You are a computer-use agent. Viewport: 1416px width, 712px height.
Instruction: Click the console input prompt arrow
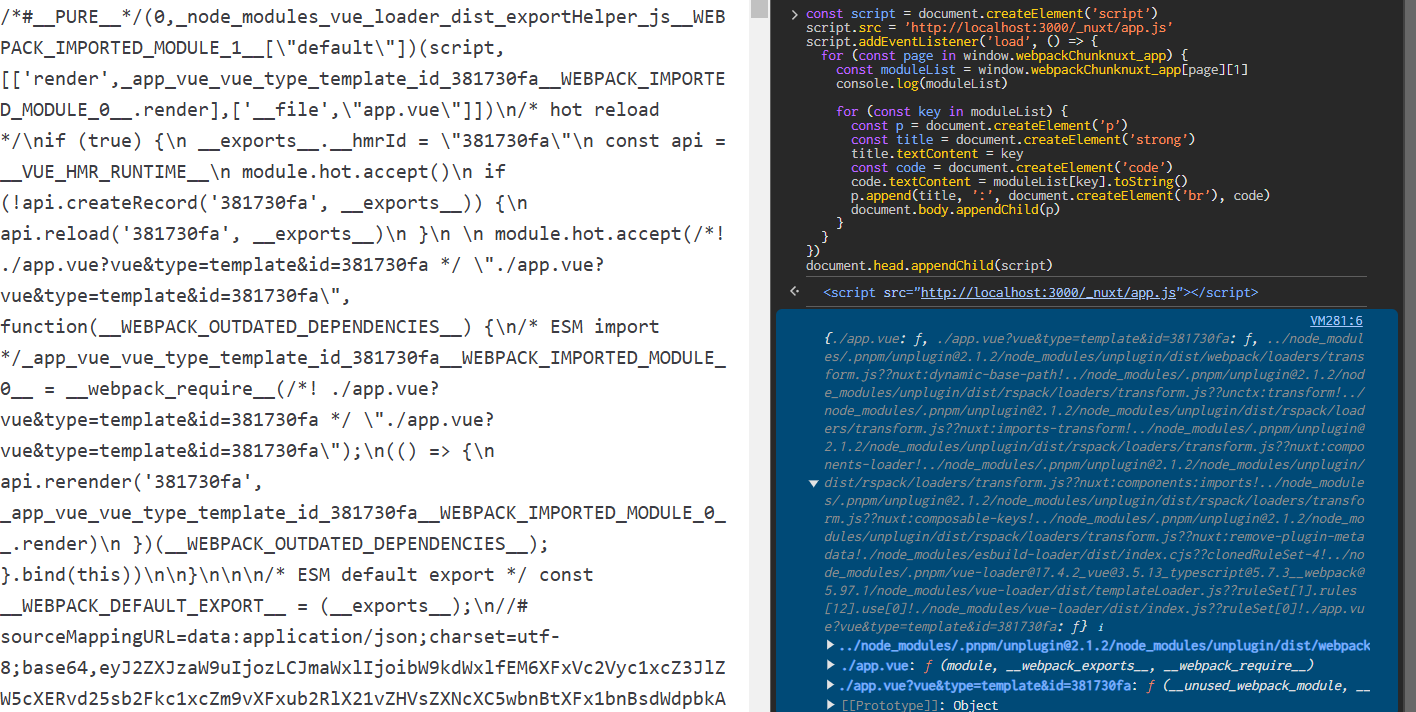tap(794, 14)
